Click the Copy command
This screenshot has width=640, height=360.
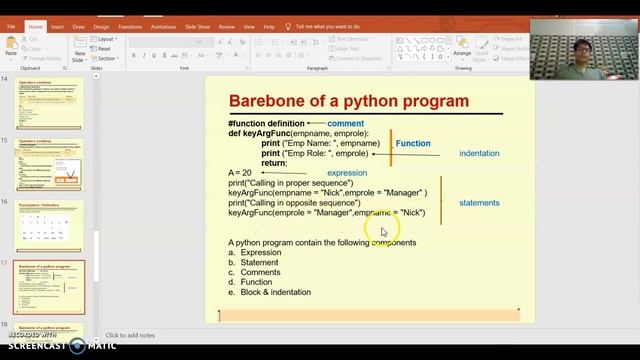[32, 49]
